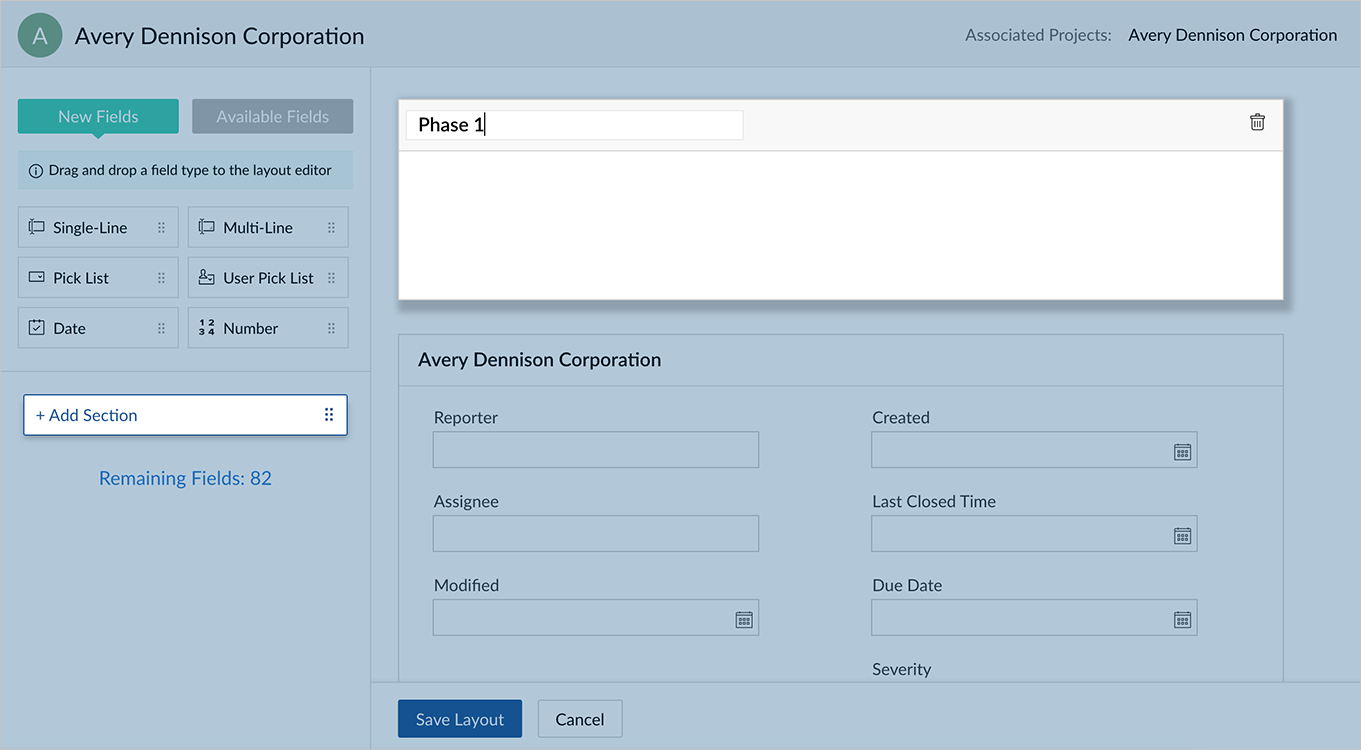The width and height of the screenshot is (1361, 750).
Task: Switch to the New Fields tab
Action: tap(98, 116)
